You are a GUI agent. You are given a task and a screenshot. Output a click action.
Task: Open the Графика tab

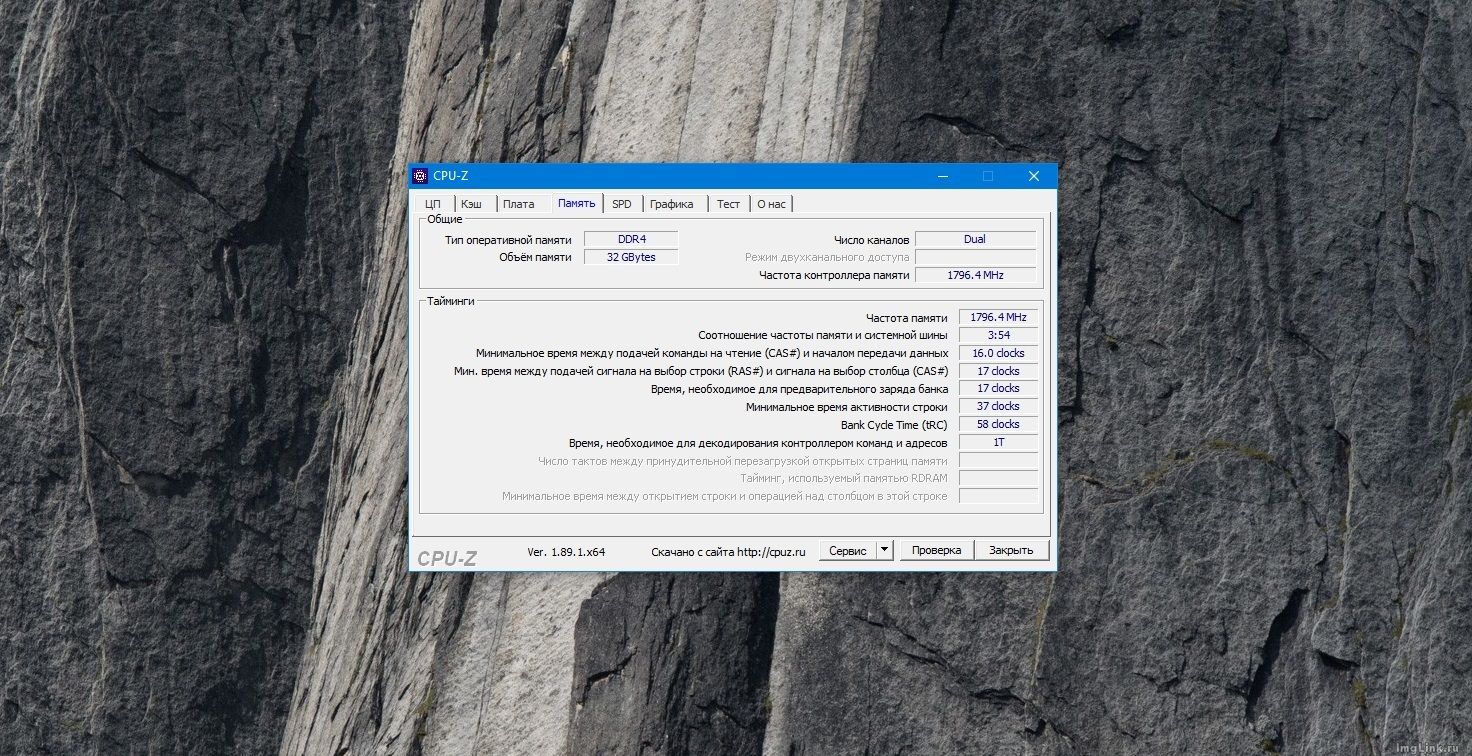672,204
